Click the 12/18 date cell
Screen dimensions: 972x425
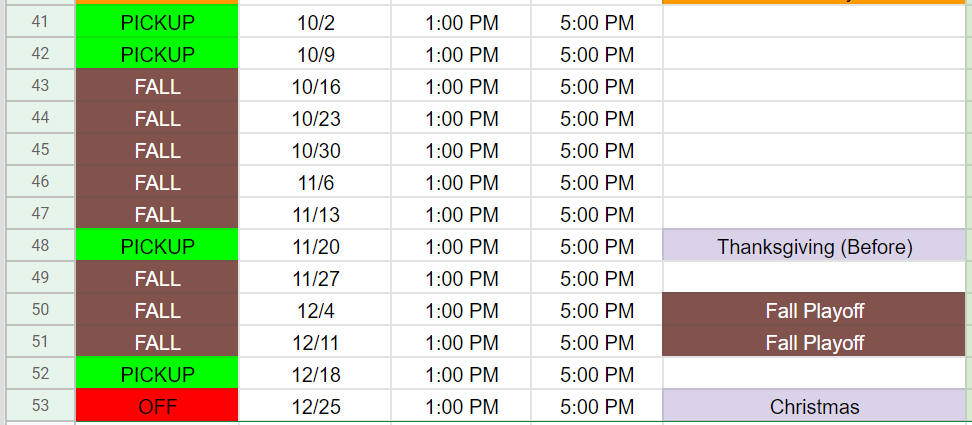pos(316,374)
